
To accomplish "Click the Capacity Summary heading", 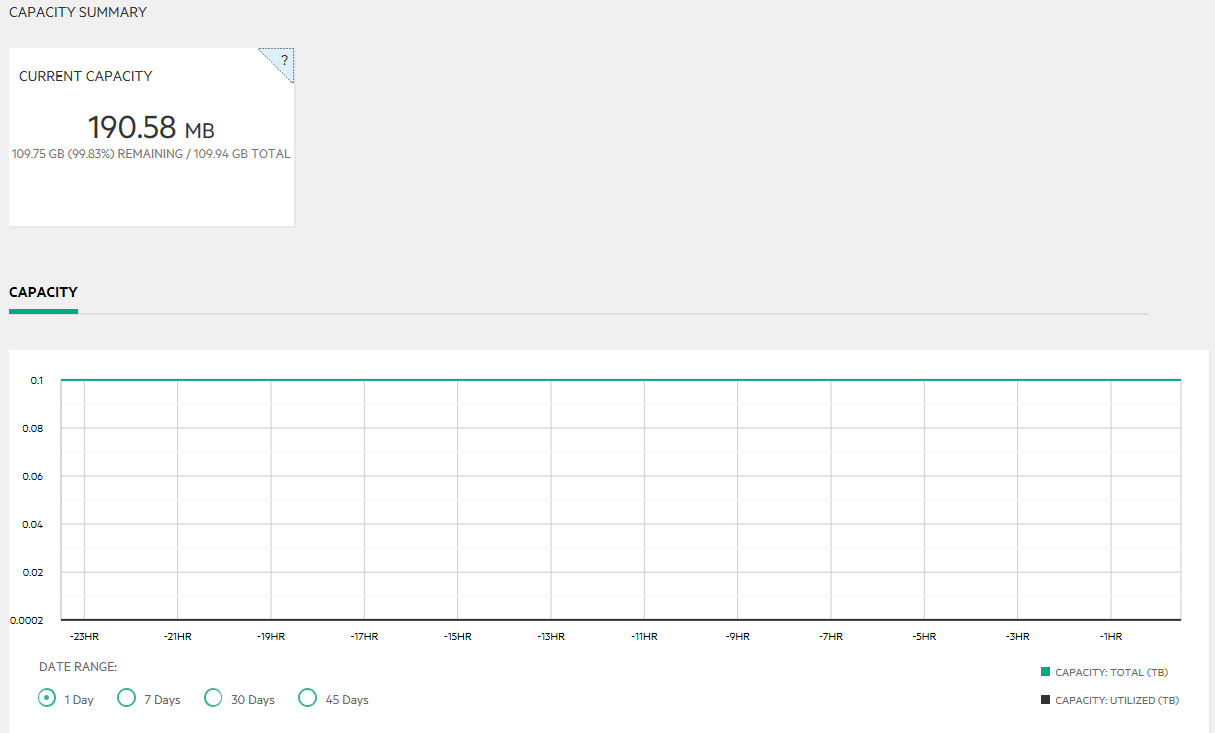I will pos(78,13).
